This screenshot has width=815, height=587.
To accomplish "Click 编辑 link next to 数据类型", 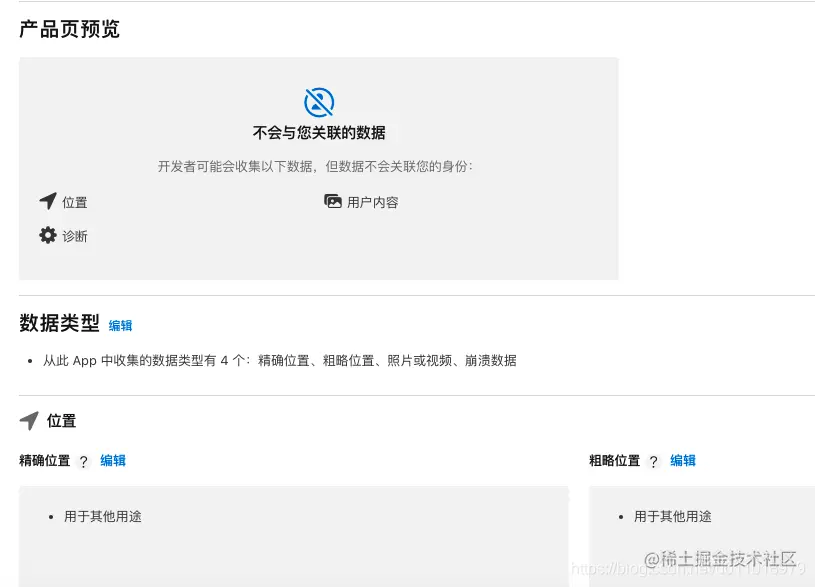I will (121, 325).
